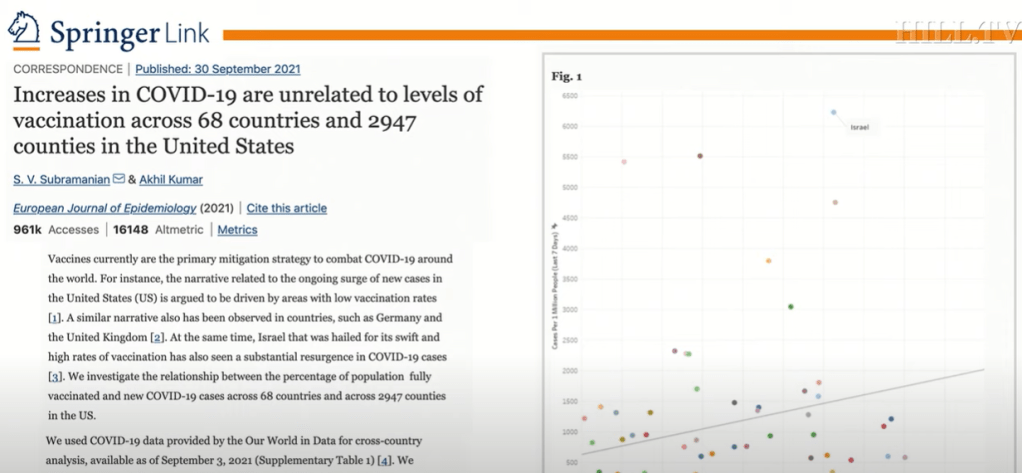Click the pink data point near 5500
Screen dimensions: 1022x473
tap(624, 161)
